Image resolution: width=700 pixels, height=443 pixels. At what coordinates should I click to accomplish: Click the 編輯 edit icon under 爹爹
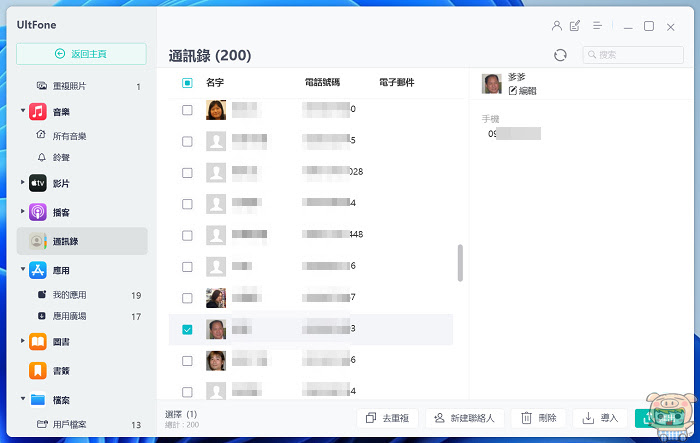coord(512,91)
